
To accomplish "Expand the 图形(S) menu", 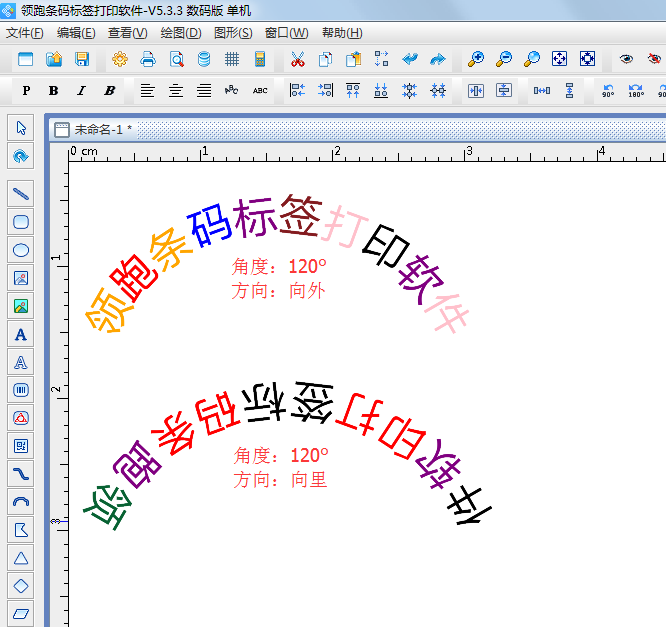I will [x=233, y=33].
